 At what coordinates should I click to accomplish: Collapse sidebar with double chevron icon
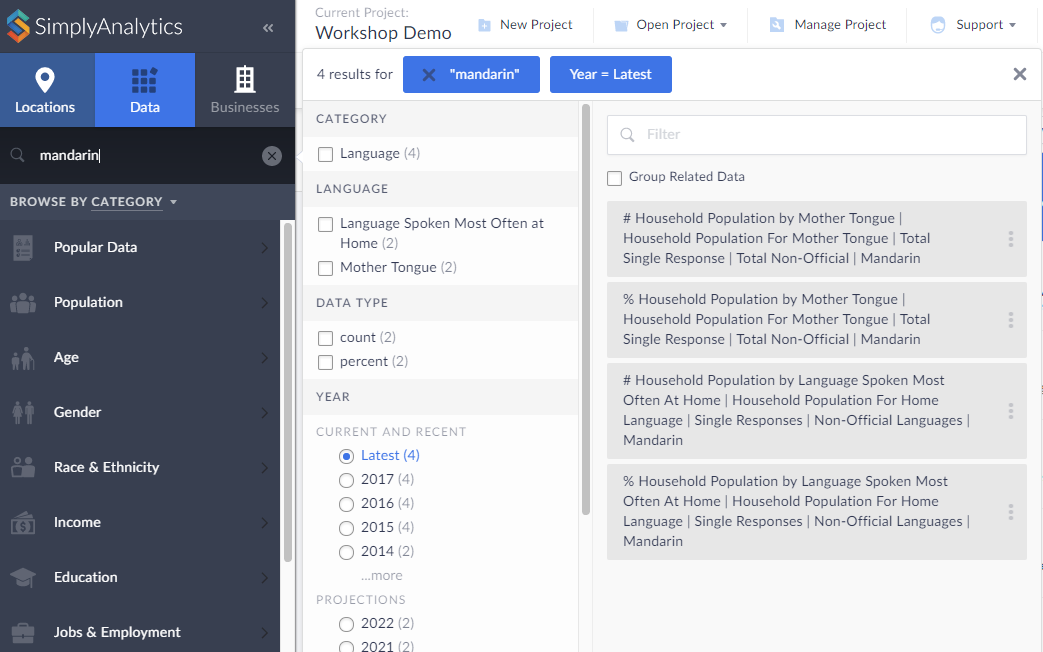268,28
